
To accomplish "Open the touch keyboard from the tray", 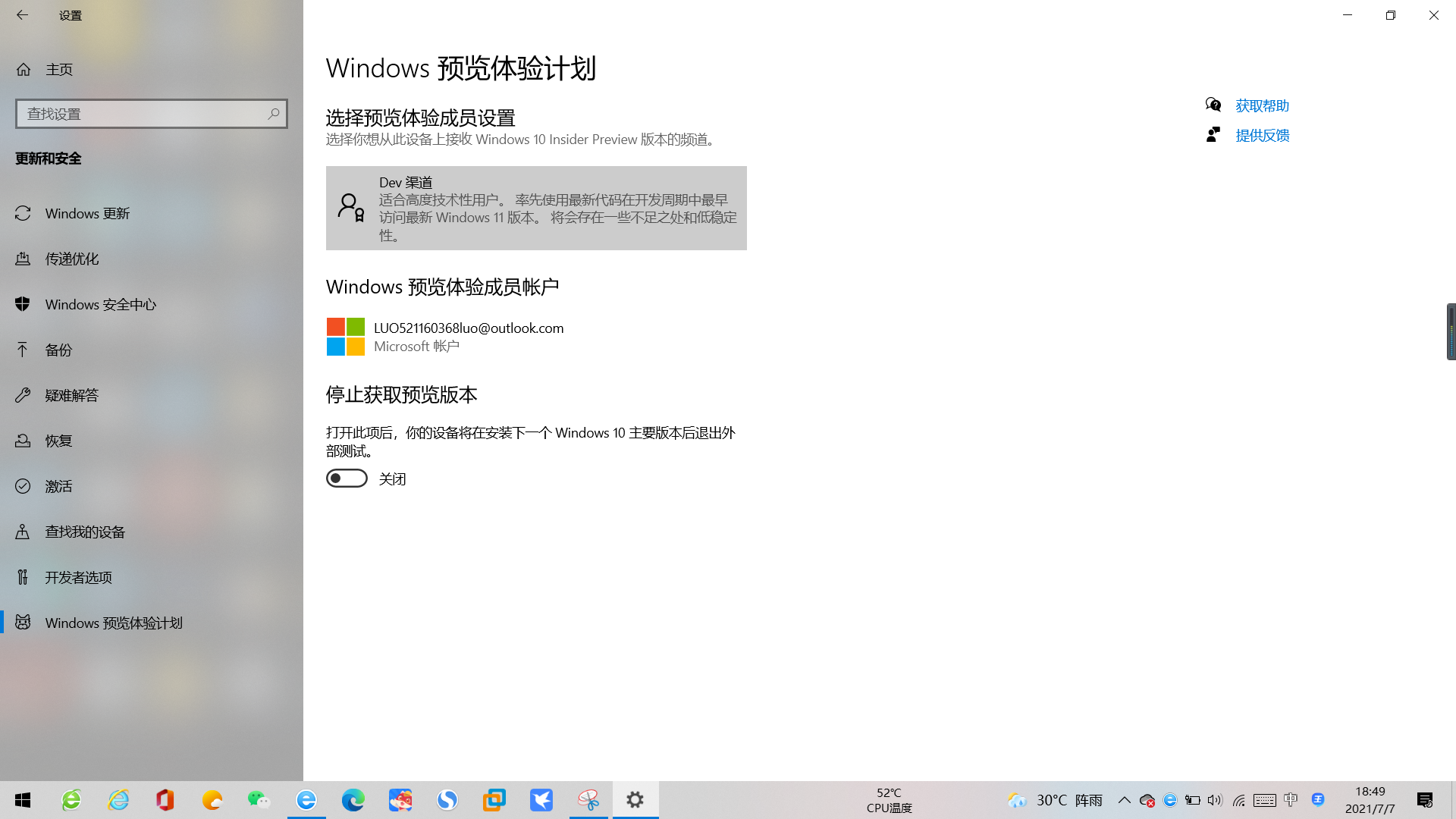I will pyautogui.click(x=1265, y=800).
